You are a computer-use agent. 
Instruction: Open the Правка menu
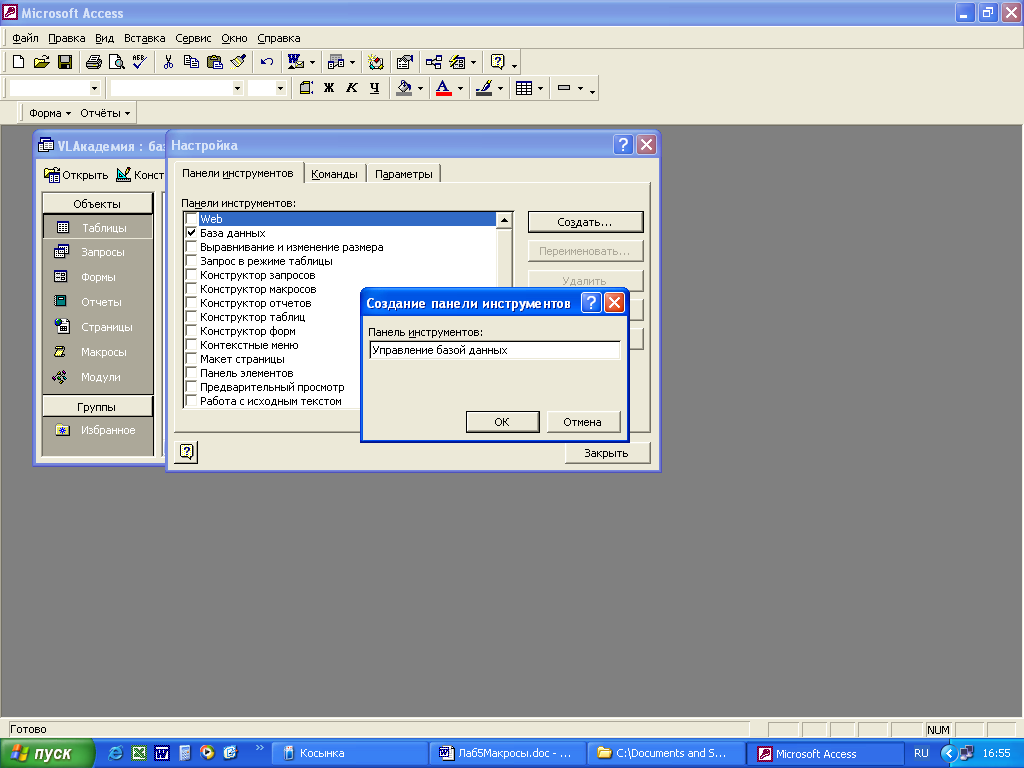point(67,38)
